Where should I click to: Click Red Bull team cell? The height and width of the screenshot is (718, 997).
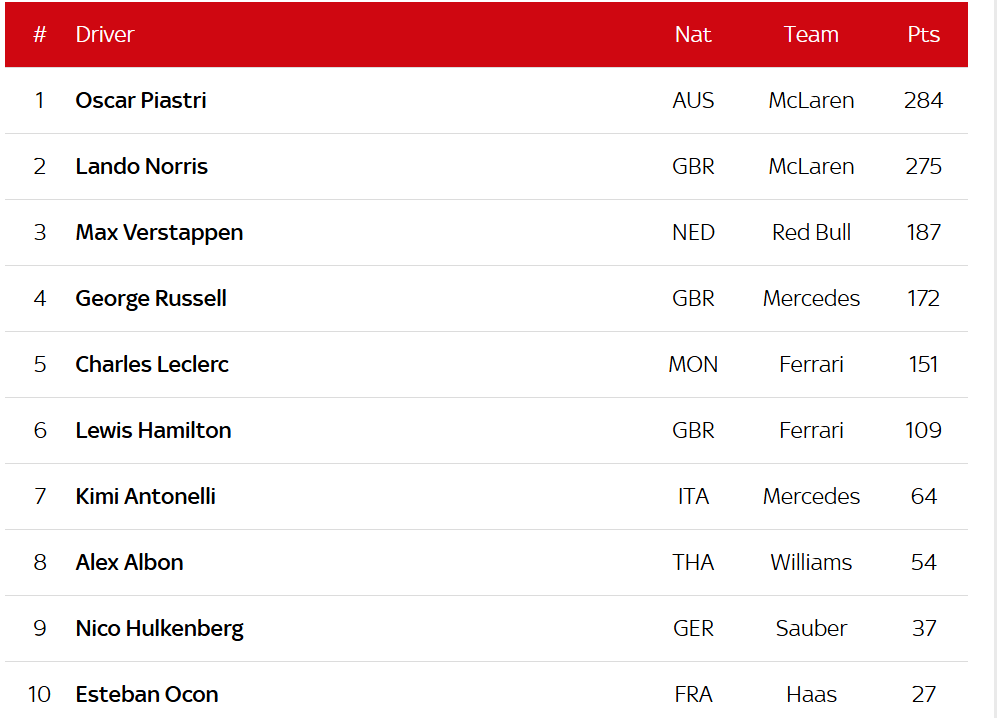tap(811, 232)
